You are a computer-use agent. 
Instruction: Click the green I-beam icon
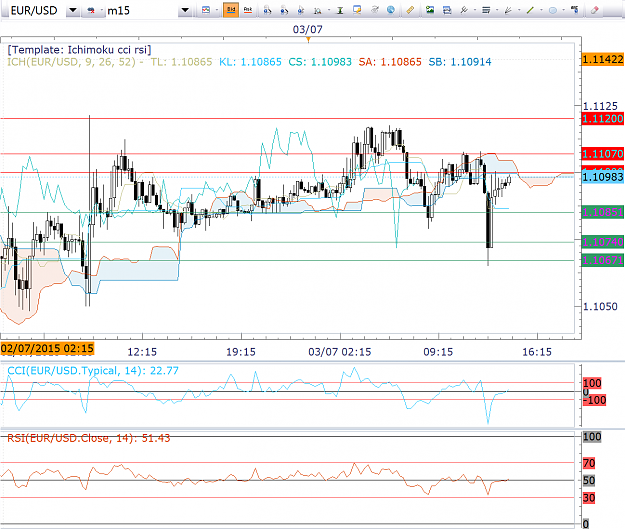[x=340, y=10]
